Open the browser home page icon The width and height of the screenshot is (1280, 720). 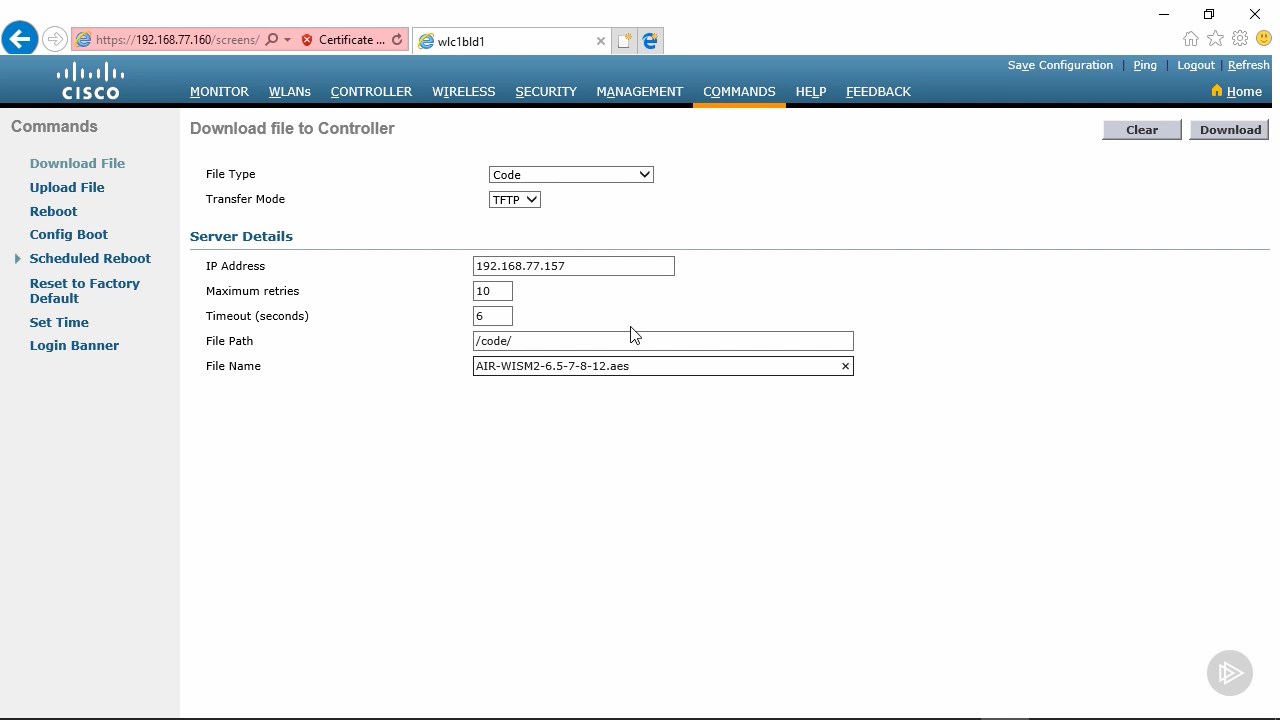point(1190,39)
